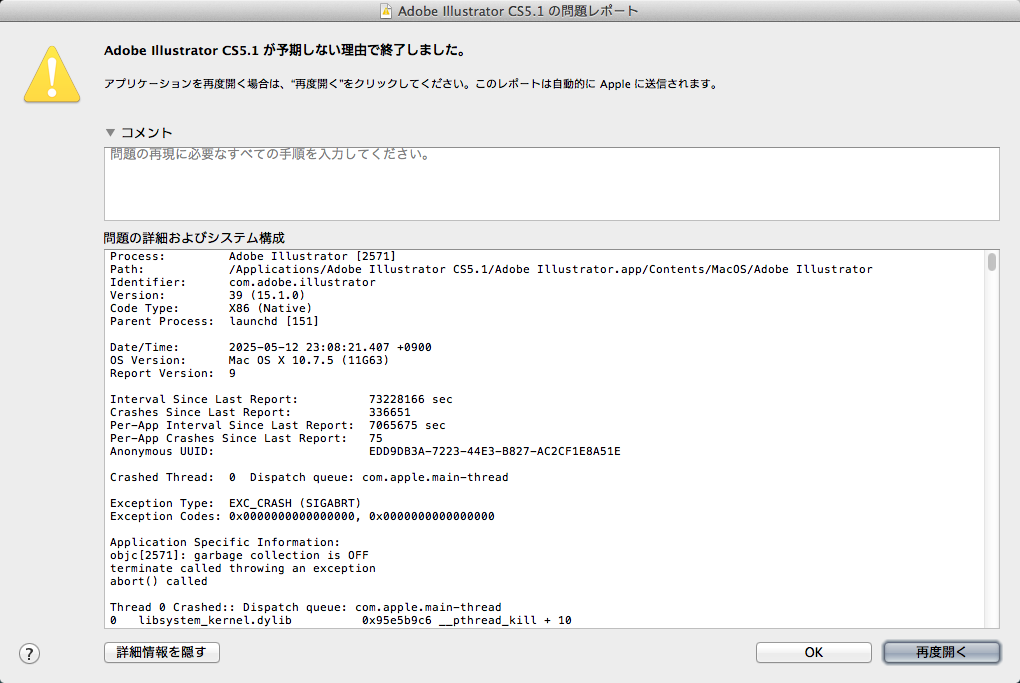
Task: Click the window title 'Adobe Illustrator CS5.1 の問題レポート'
Action: point(518,11)
